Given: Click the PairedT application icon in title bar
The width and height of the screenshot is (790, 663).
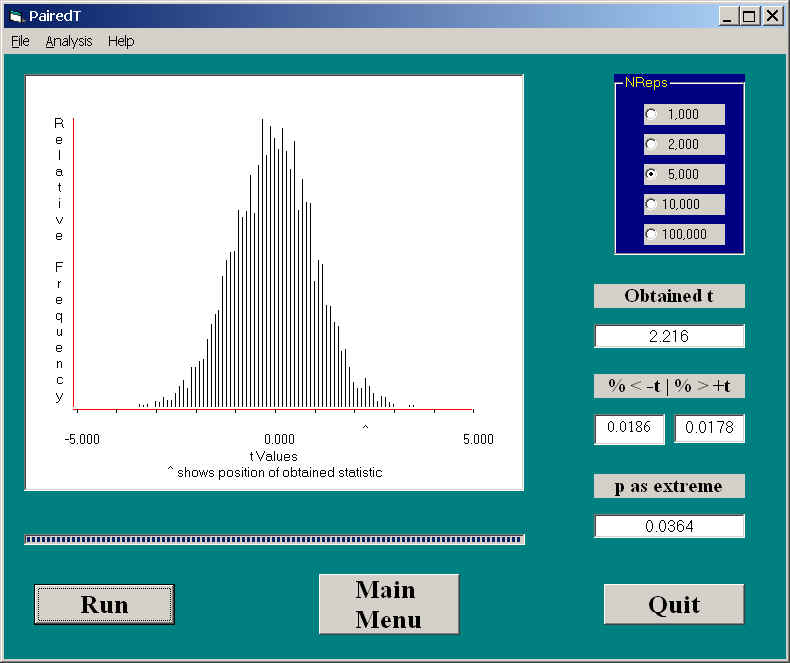Looking at the screenshot, I should pos(14,16).
